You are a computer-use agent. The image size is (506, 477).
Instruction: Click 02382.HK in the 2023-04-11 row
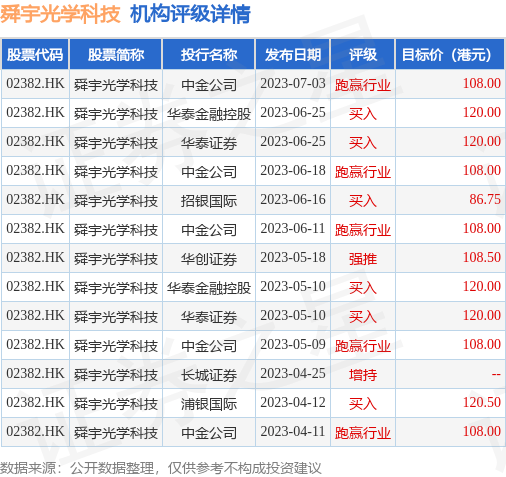(35, 432)
